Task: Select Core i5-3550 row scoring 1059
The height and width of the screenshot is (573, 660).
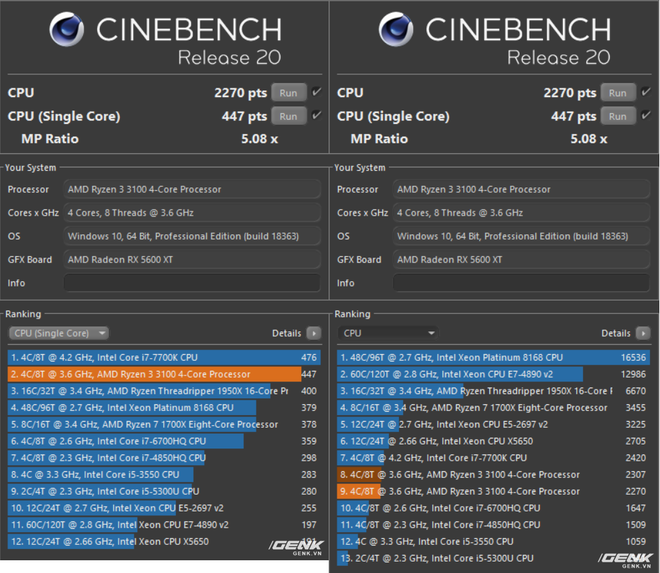Action: click(x=493, y=541)
